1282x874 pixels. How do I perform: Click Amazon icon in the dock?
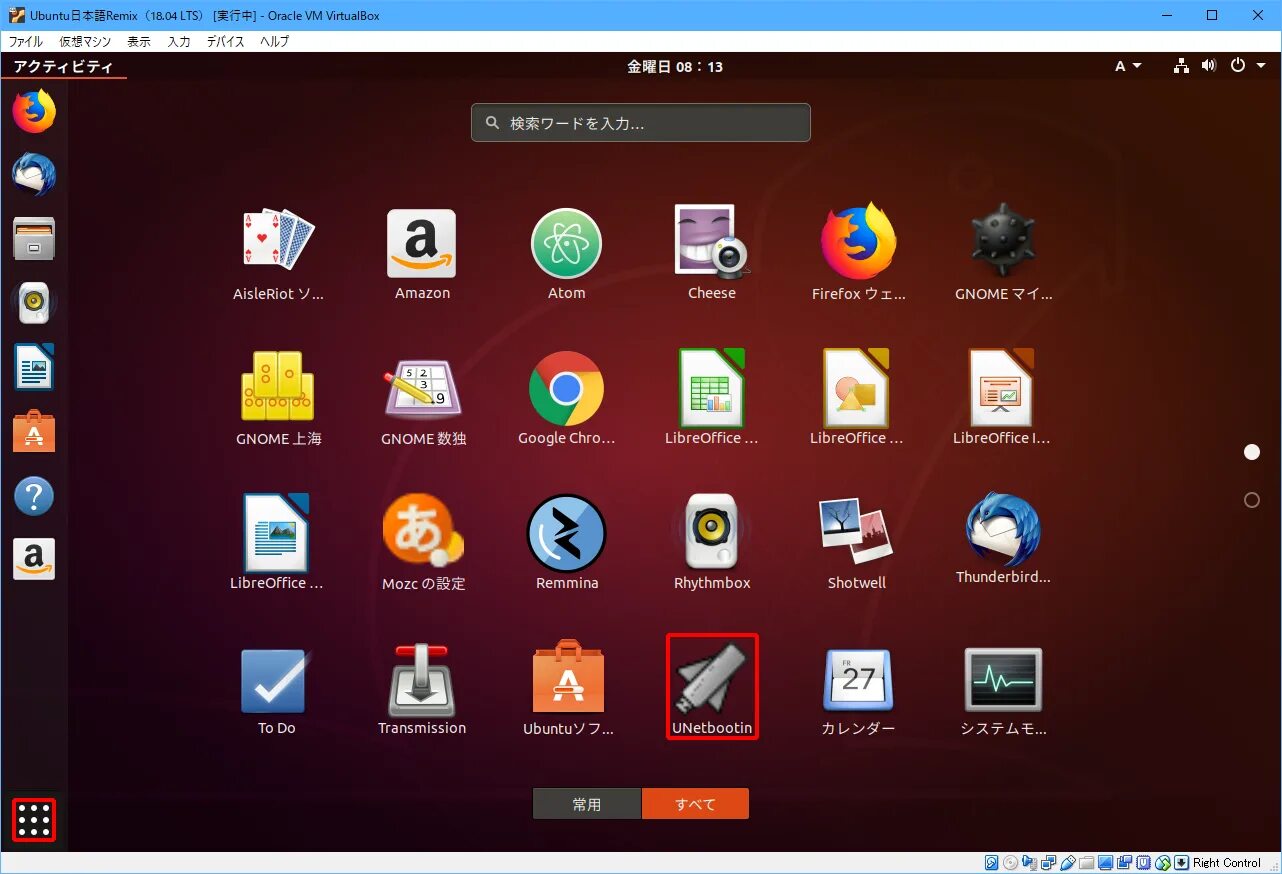click(34, 559)
